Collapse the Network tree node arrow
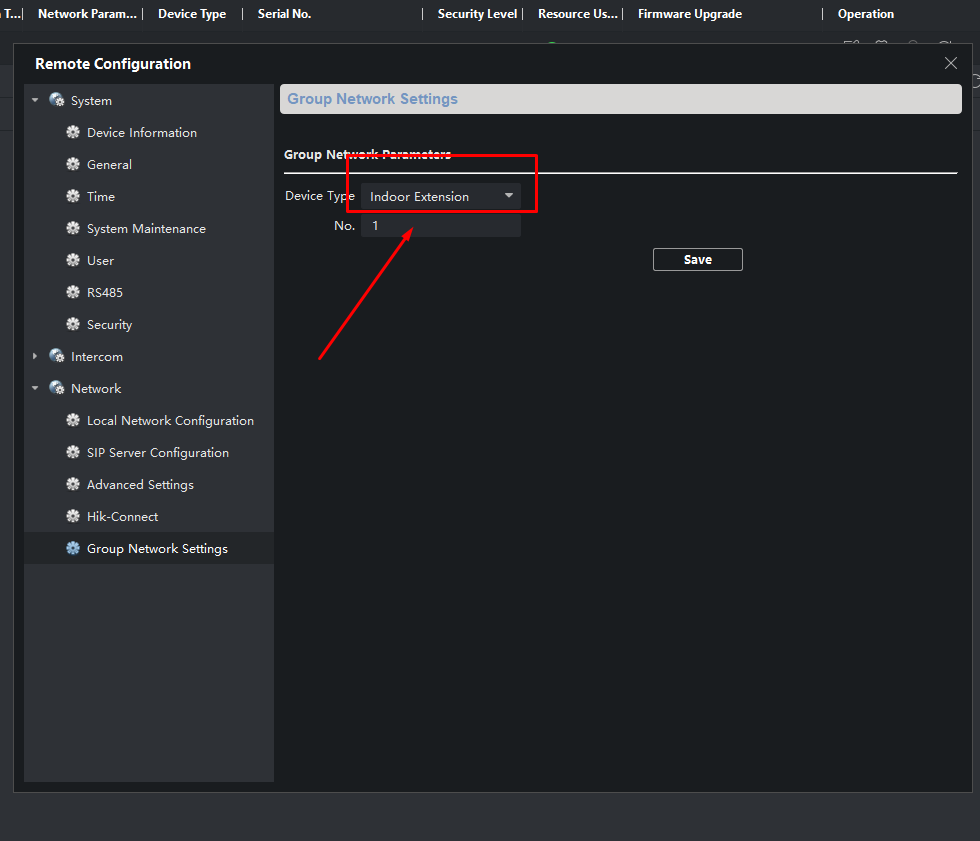Image resolution: width=980 pixels, height=841 pixels. click(x=35, y=388)
